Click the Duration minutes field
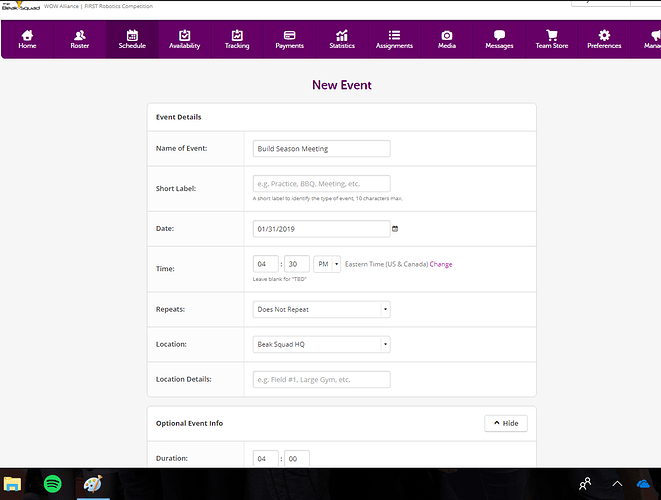Screen dimensions: 661x500 [x=297, y=458]
